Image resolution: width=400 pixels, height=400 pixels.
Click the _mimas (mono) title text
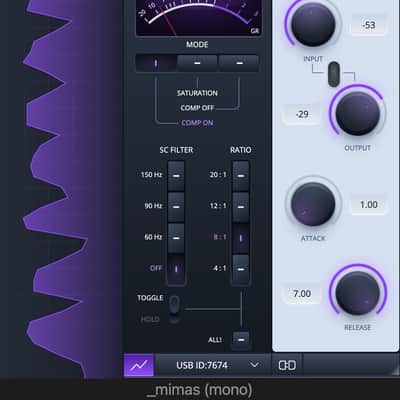click(x=199, y=390)
